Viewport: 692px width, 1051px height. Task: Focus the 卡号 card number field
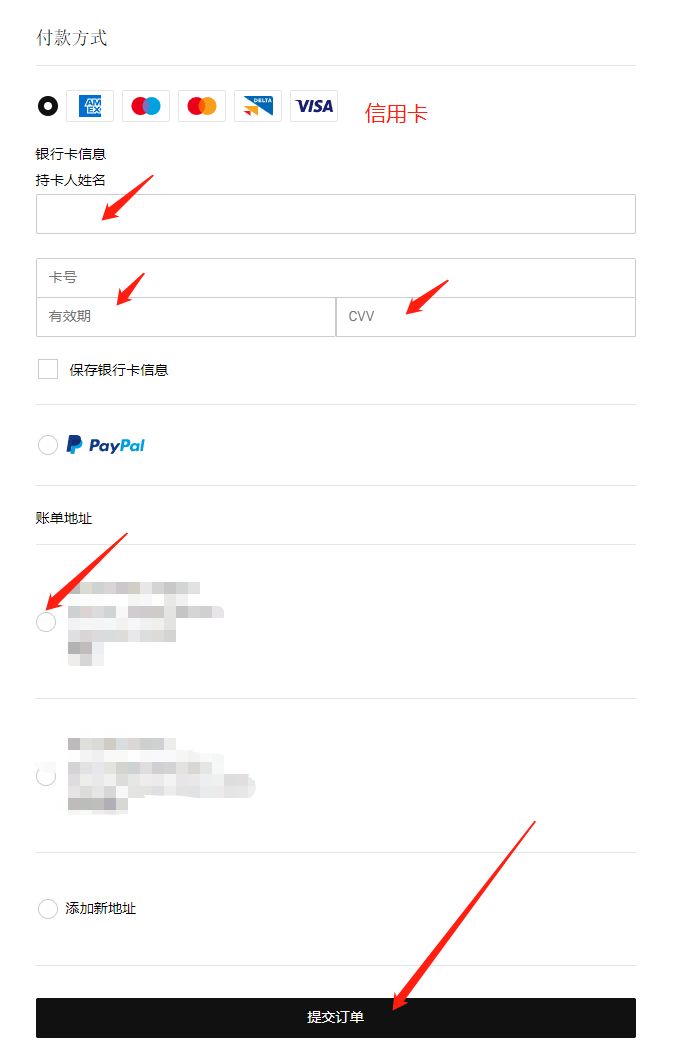point(336,277)
